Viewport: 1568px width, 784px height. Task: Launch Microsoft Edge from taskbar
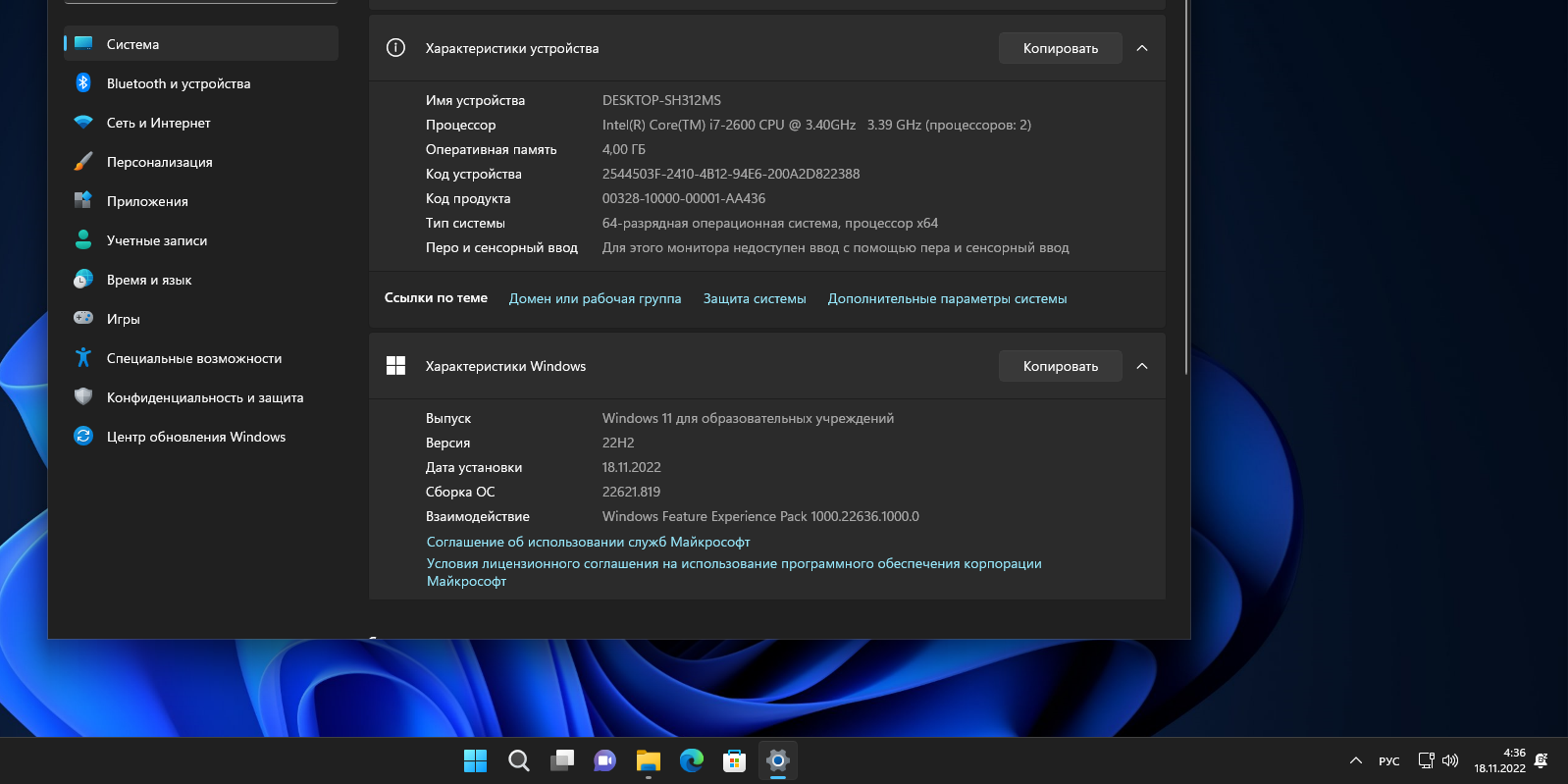[x=692, y=760]
